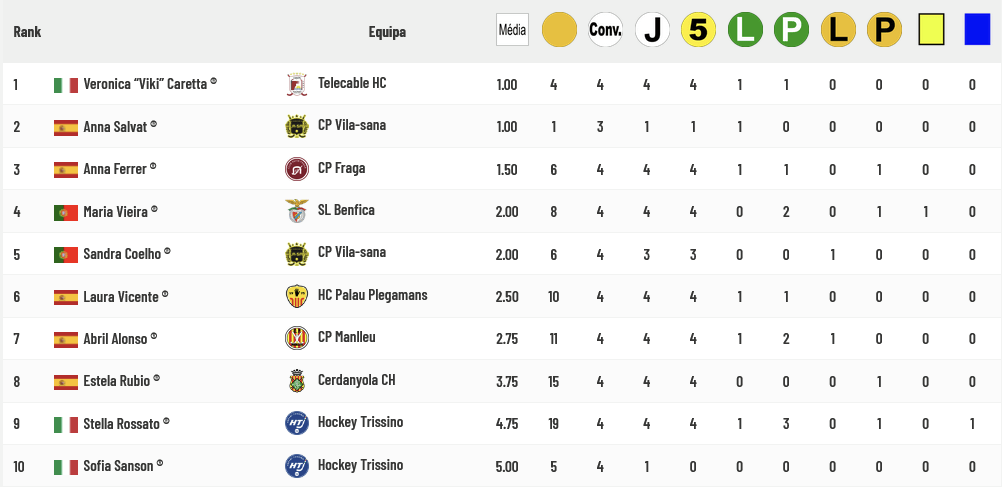Screen dimensions: 1002x487
Task: Click the plain gold circle column icon
Action: click(x=559, y=30)
